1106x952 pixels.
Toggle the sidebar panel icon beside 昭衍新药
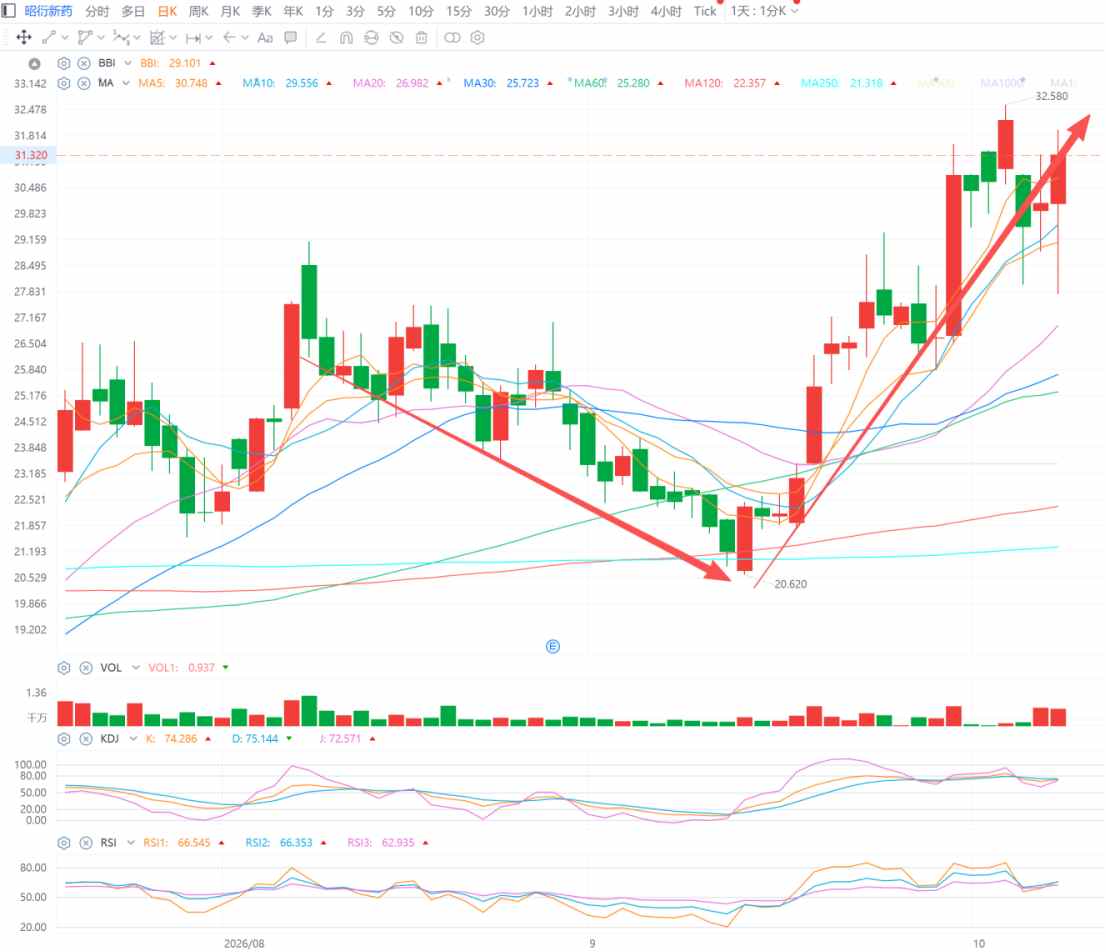8,11
